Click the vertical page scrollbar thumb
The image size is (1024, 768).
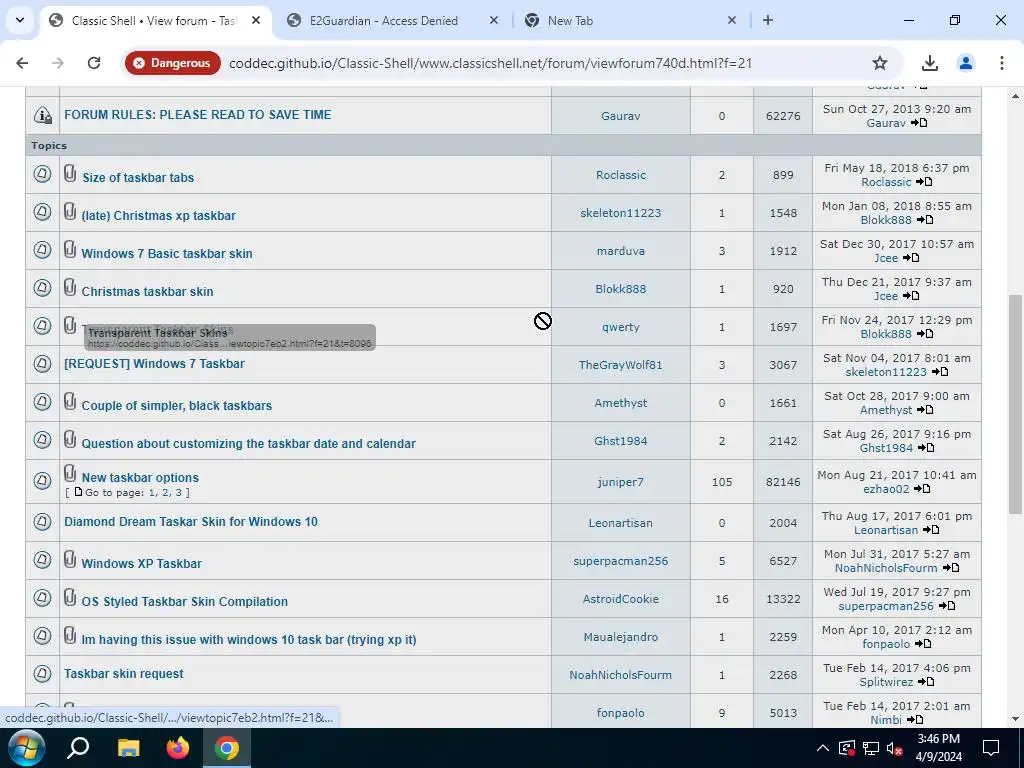click(x=1015, y=404)
